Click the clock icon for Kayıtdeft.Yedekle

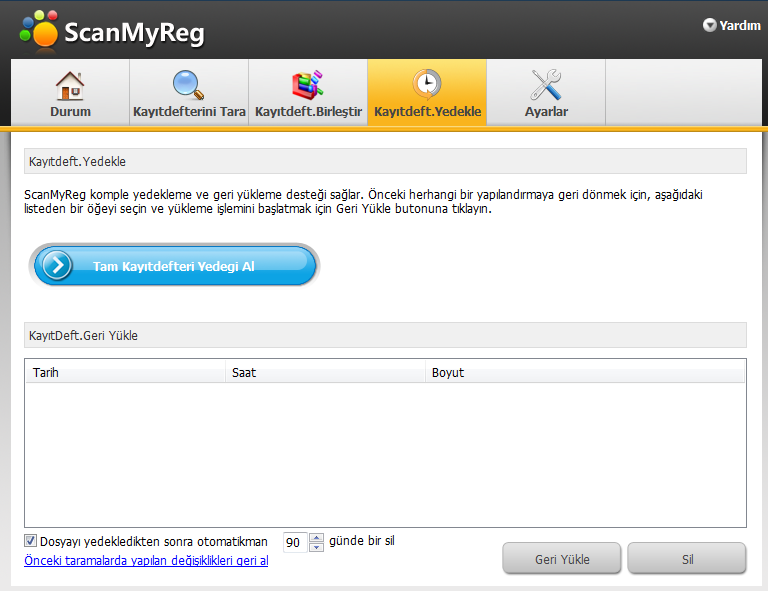point(427,84)
